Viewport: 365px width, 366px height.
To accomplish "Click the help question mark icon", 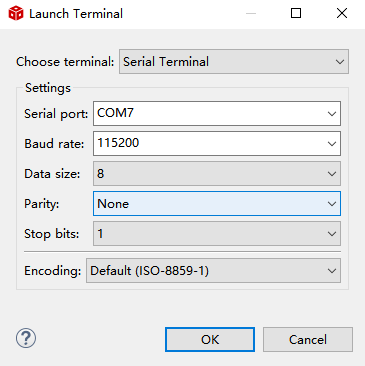I will coord(26,338).
